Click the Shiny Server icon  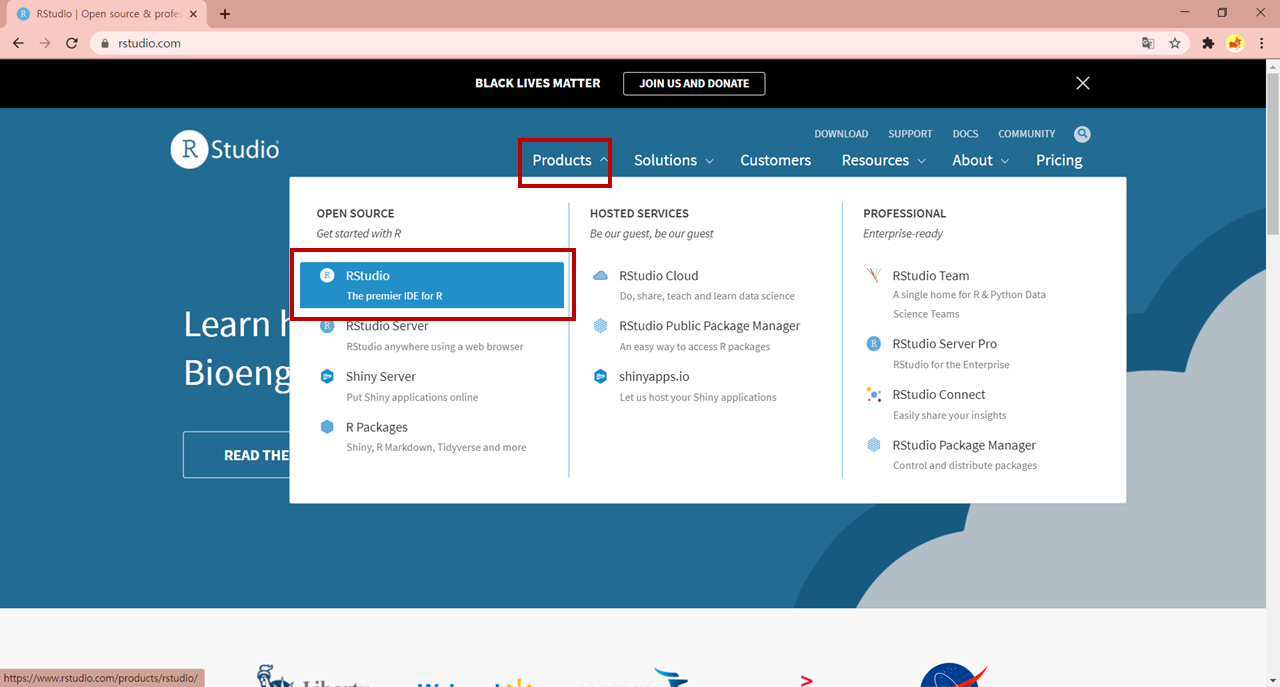(x=327, y=376)
